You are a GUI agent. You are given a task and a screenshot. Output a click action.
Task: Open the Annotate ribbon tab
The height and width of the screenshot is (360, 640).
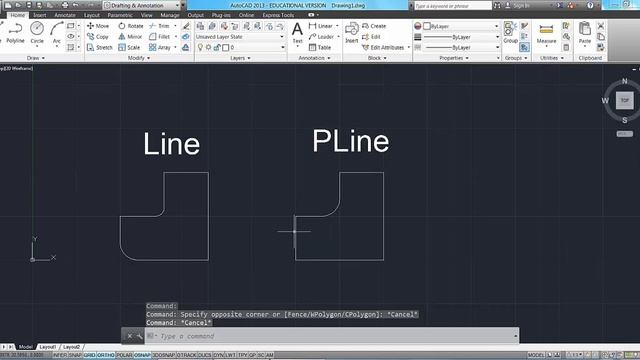(65, 15)
